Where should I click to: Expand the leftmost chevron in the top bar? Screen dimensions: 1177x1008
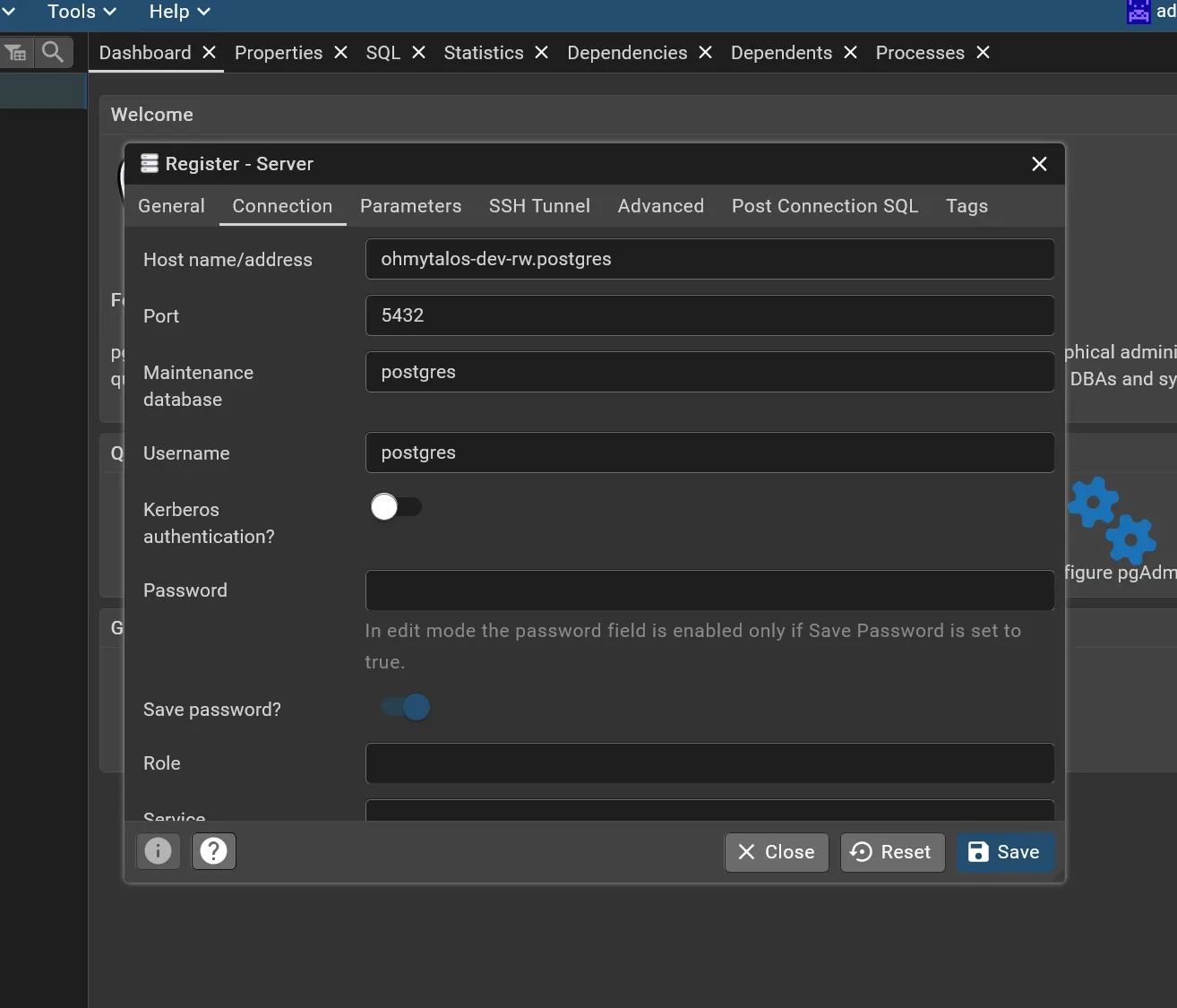(10, 12)
